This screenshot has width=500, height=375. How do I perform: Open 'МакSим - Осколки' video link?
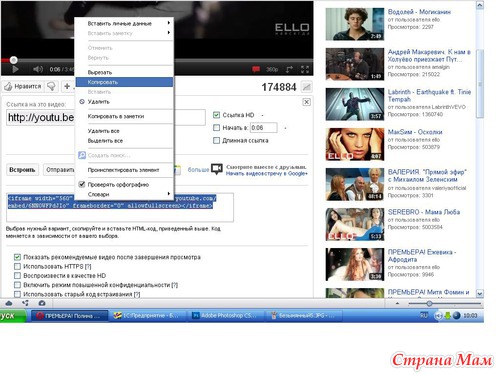click(415, 132)
